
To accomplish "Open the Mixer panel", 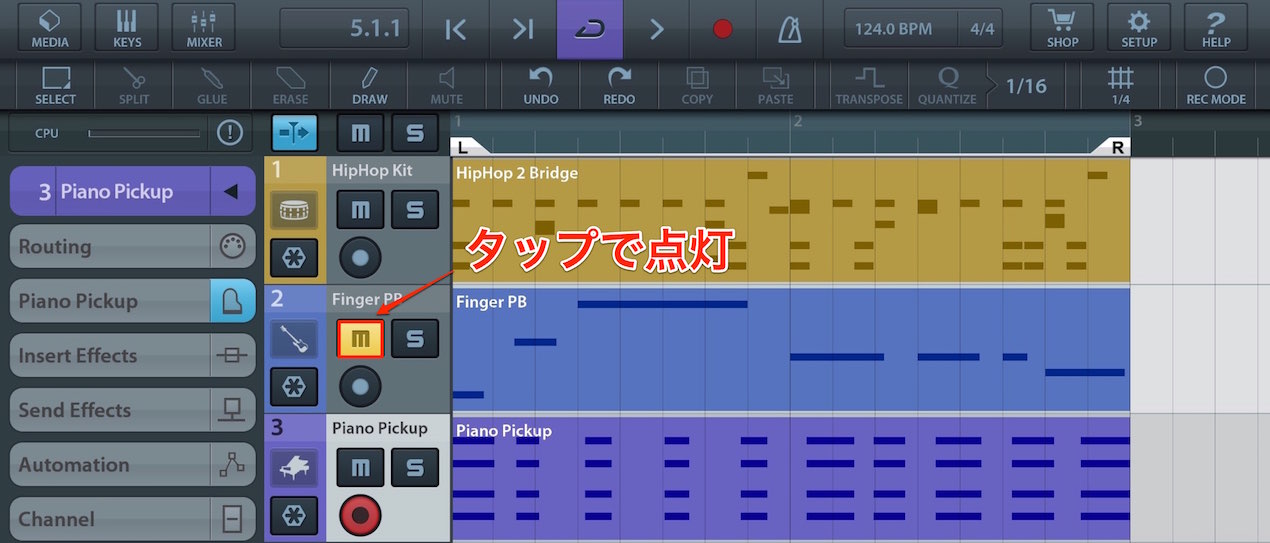I will (204, 29).
